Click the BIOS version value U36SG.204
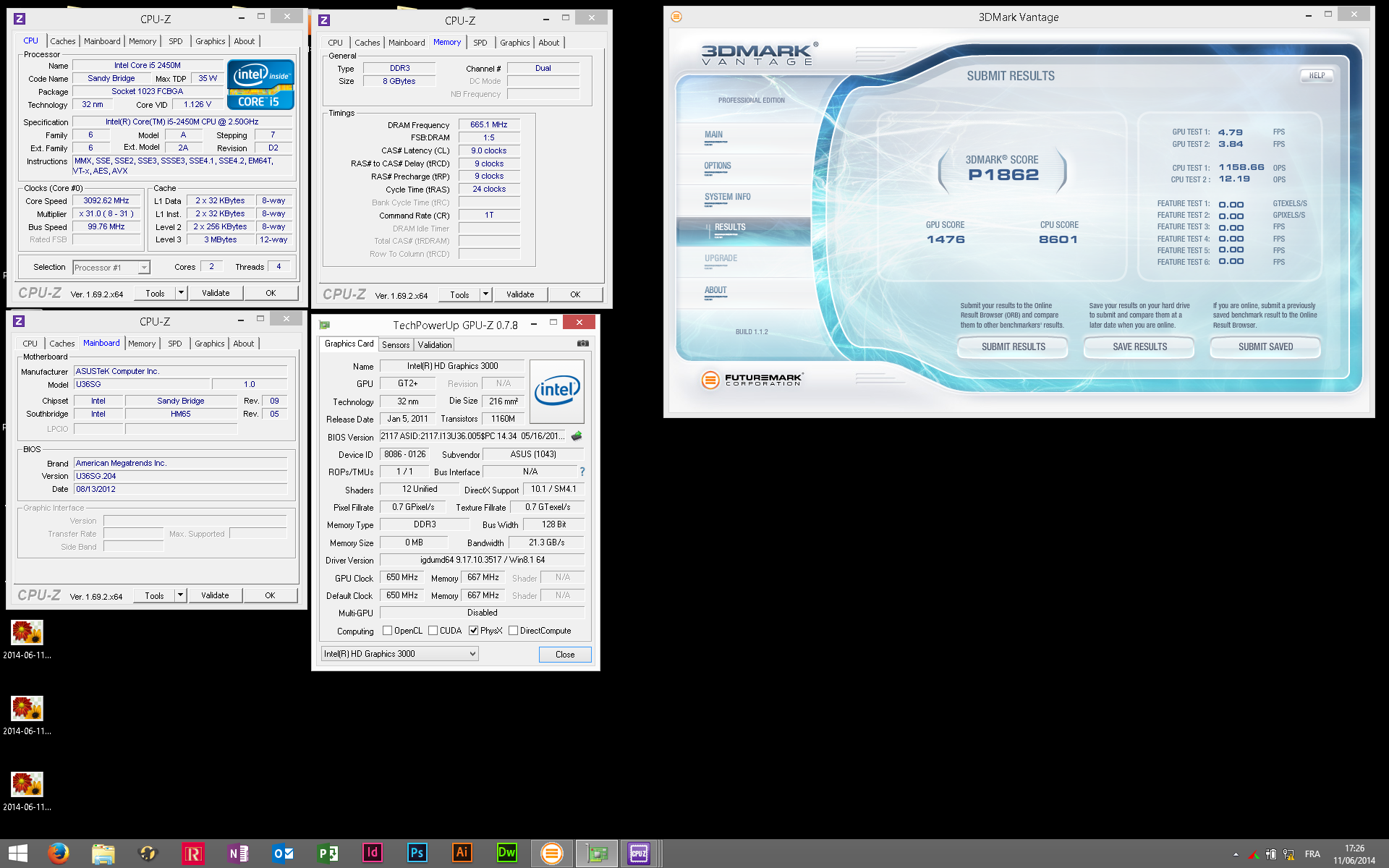1389x868 pixels. point(180,476)
